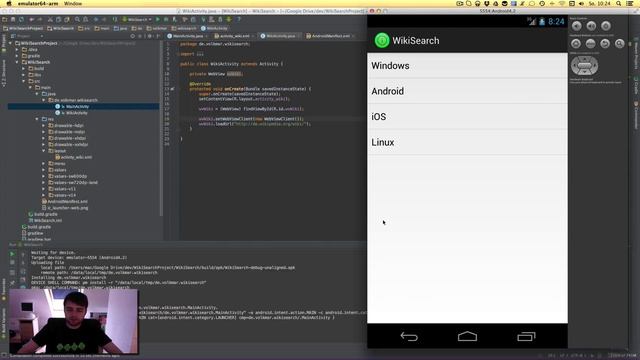Switch to the AndroidManifest.xml editor tab
The height and width of the screenshot is (360, 640).
click(x=330, y=36)
